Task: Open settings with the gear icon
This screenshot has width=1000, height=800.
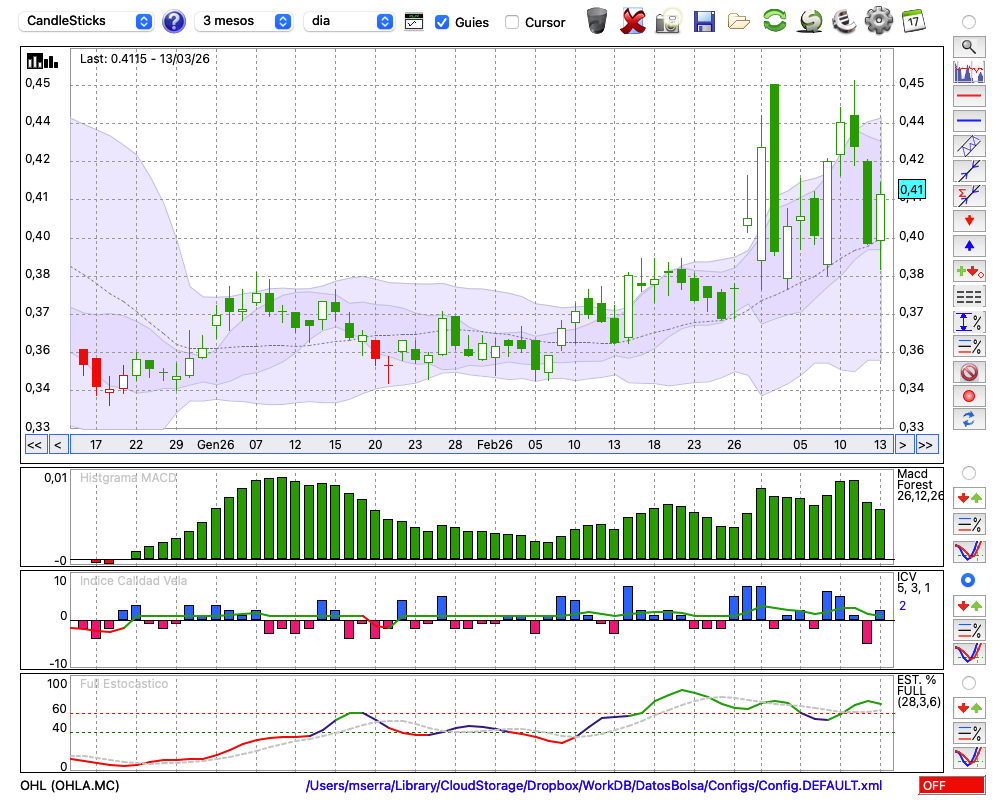Action: (877, 20)
